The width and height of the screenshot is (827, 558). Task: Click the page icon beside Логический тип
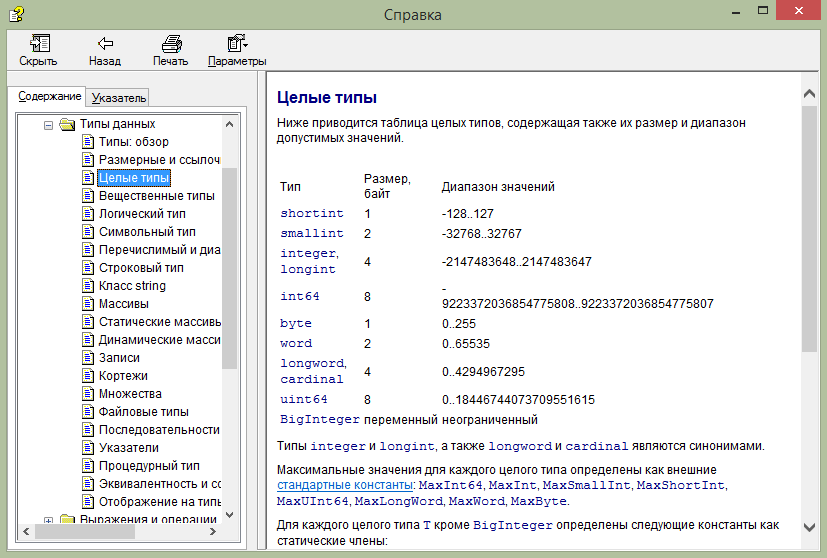point(88,214)
